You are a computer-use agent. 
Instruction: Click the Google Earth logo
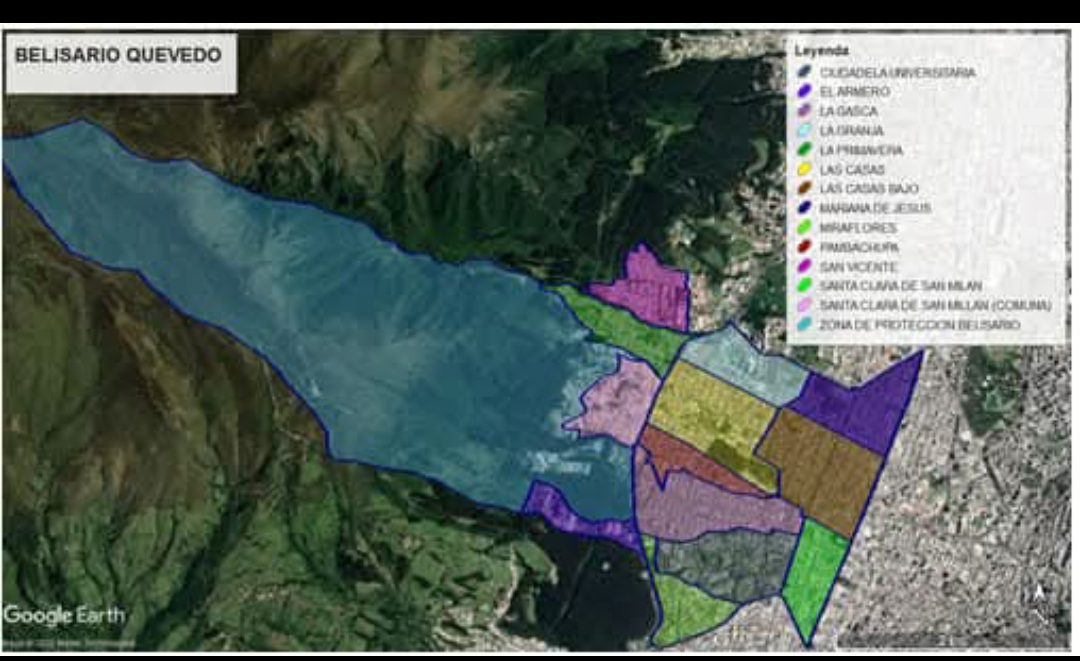pos(64,615)
